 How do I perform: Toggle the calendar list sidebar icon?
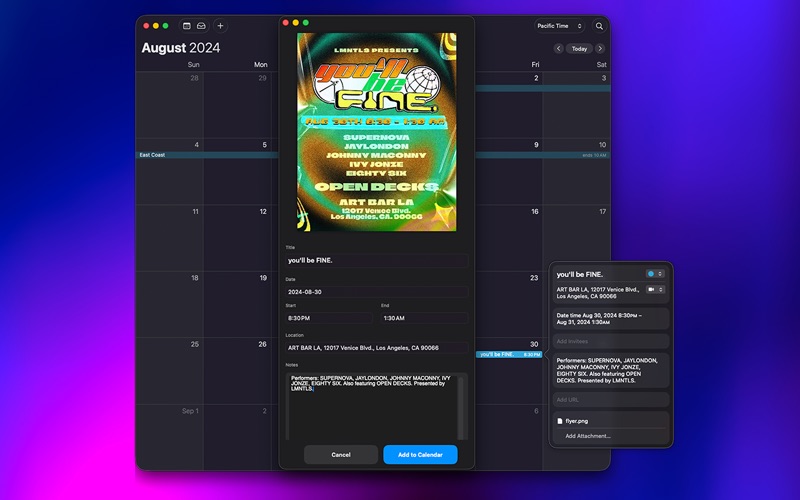tap(187, 26)
